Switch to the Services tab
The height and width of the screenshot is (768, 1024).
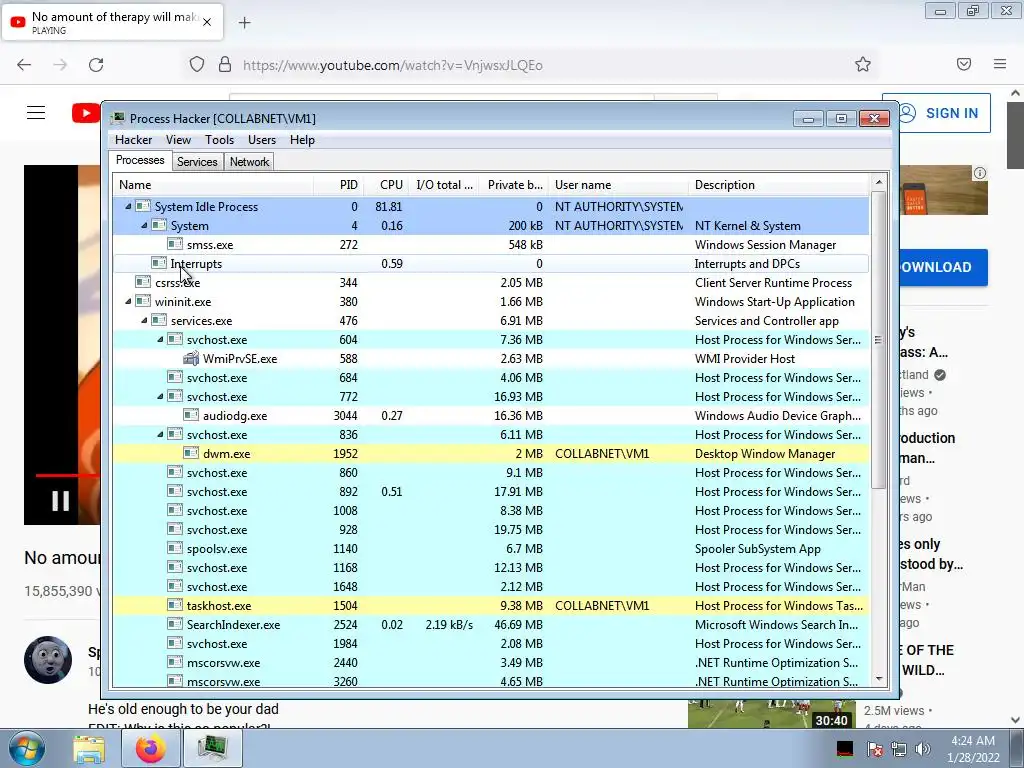click(x=197, y=162)
